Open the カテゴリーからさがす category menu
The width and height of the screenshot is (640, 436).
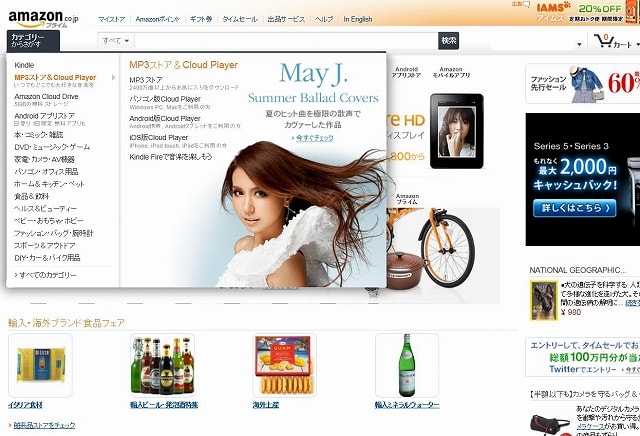pos(33,40)
